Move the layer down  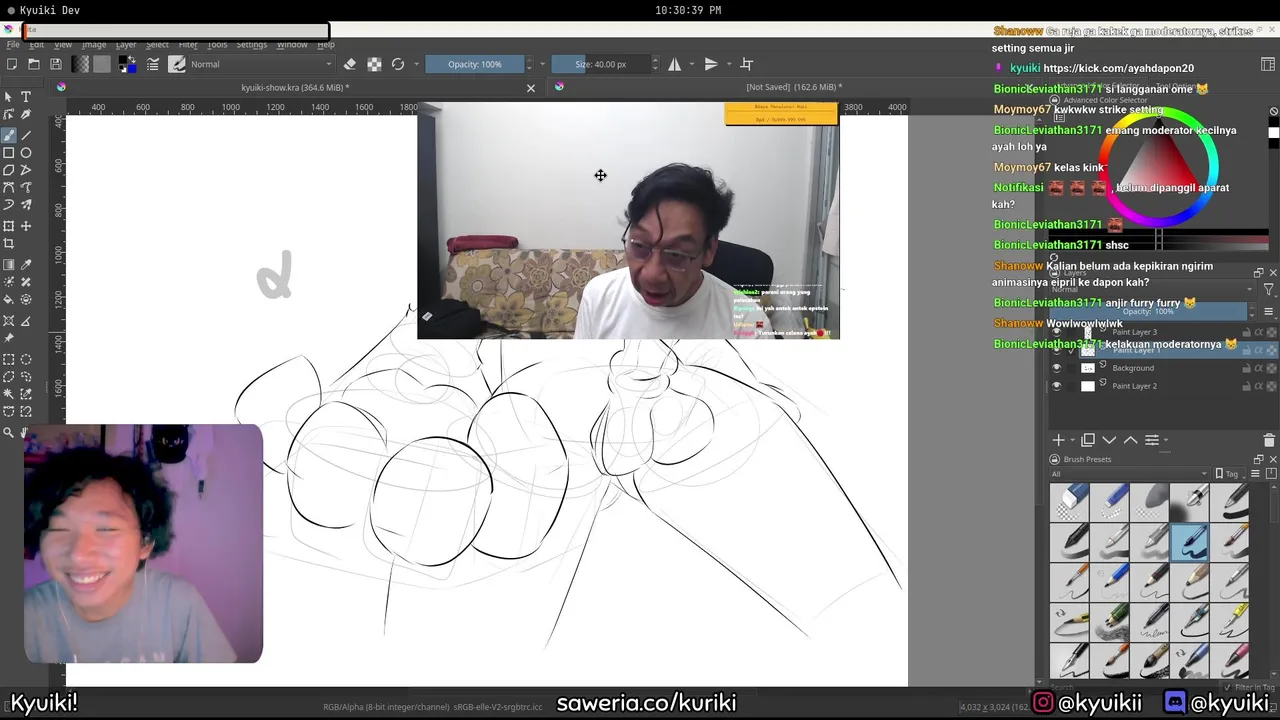tap(1109, 440)
